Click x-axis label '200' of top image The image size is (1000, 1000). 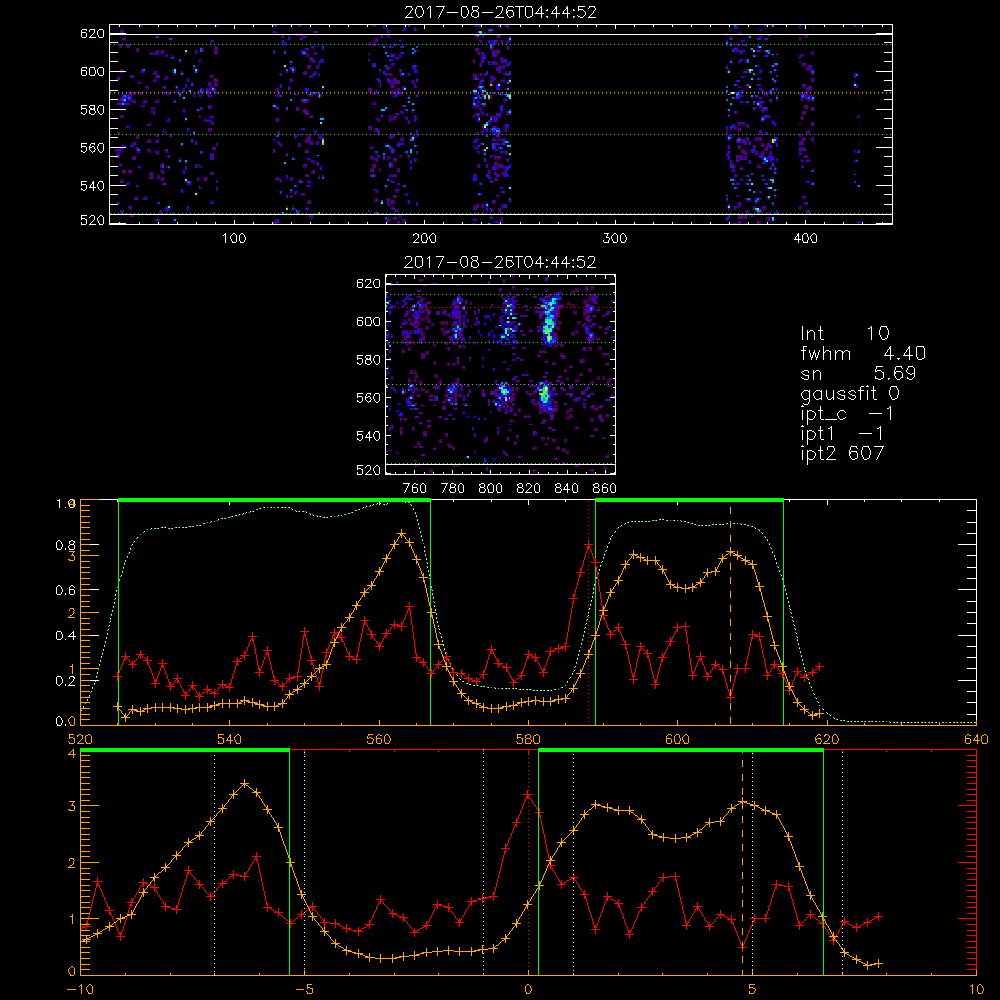424,239
